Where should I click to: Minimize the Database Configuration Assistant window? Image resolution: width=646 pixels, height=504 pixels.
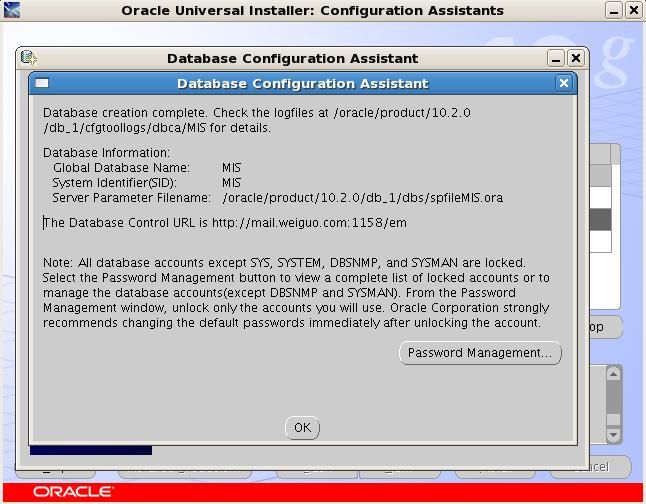tap(556, 58)
